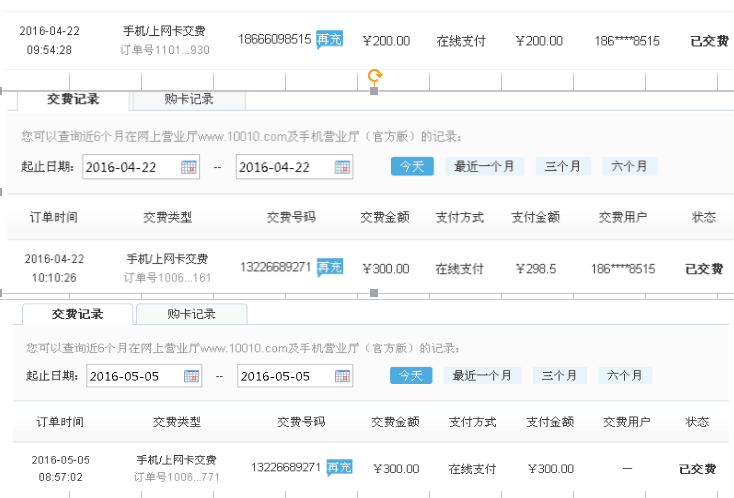Switch to 购卡记录 tab above 2016-04-22 dates

[189, 99]
